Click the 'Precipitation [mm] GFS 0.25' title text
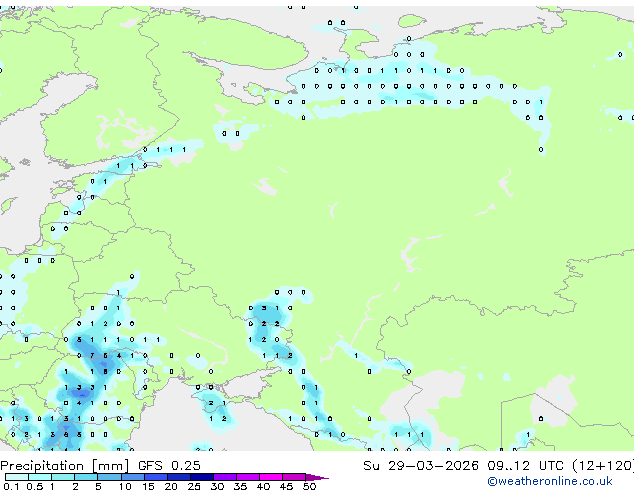 [100, 466]
